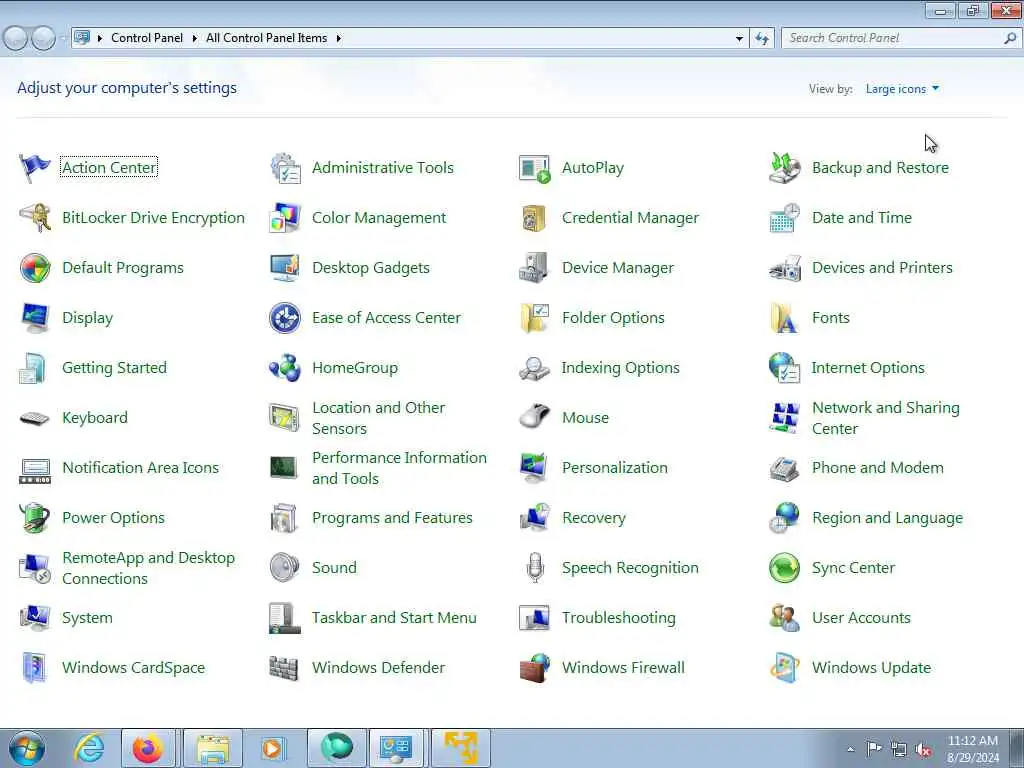Viewport: 1024px width, 768px height.
Task: Open the Speech Recognition microphone icon
Action: click(x=535, y=568)
